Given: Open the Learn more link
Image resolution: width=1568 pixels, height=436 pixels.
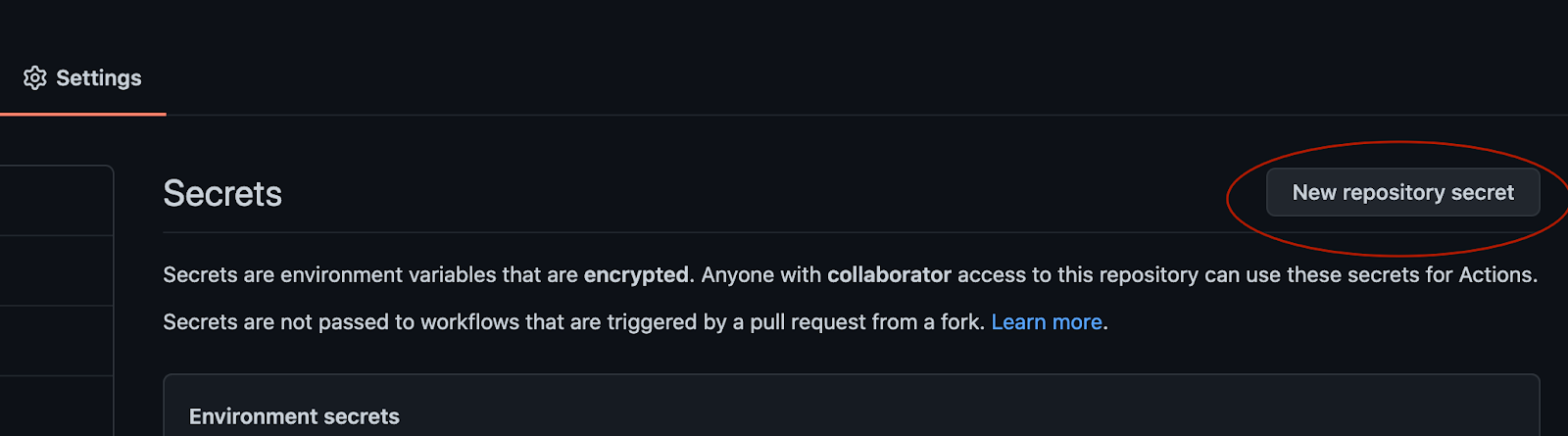Looking at the screenshot, I should tap(1047, 322).
